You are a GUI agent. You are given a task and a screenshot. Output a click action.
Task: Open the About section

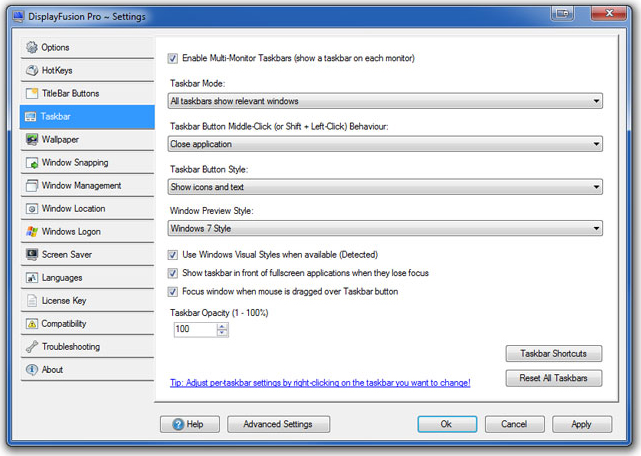click(87, 369)
